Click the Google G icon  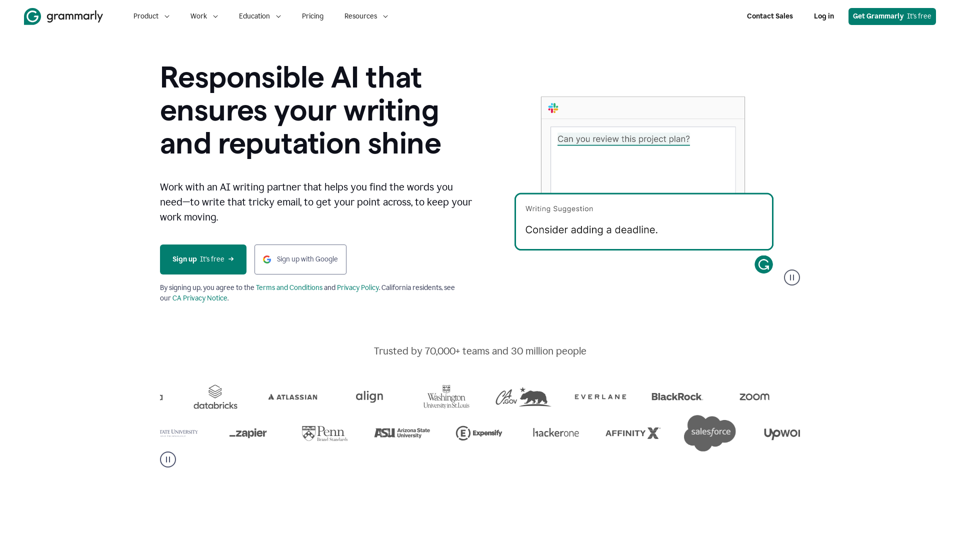(x=267, y=260)
